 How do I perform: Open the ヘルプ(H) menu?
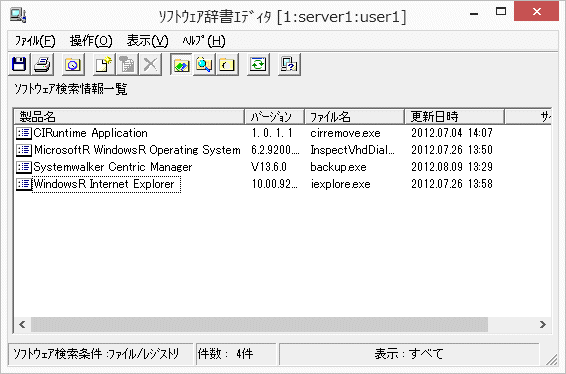click(204, 41)
